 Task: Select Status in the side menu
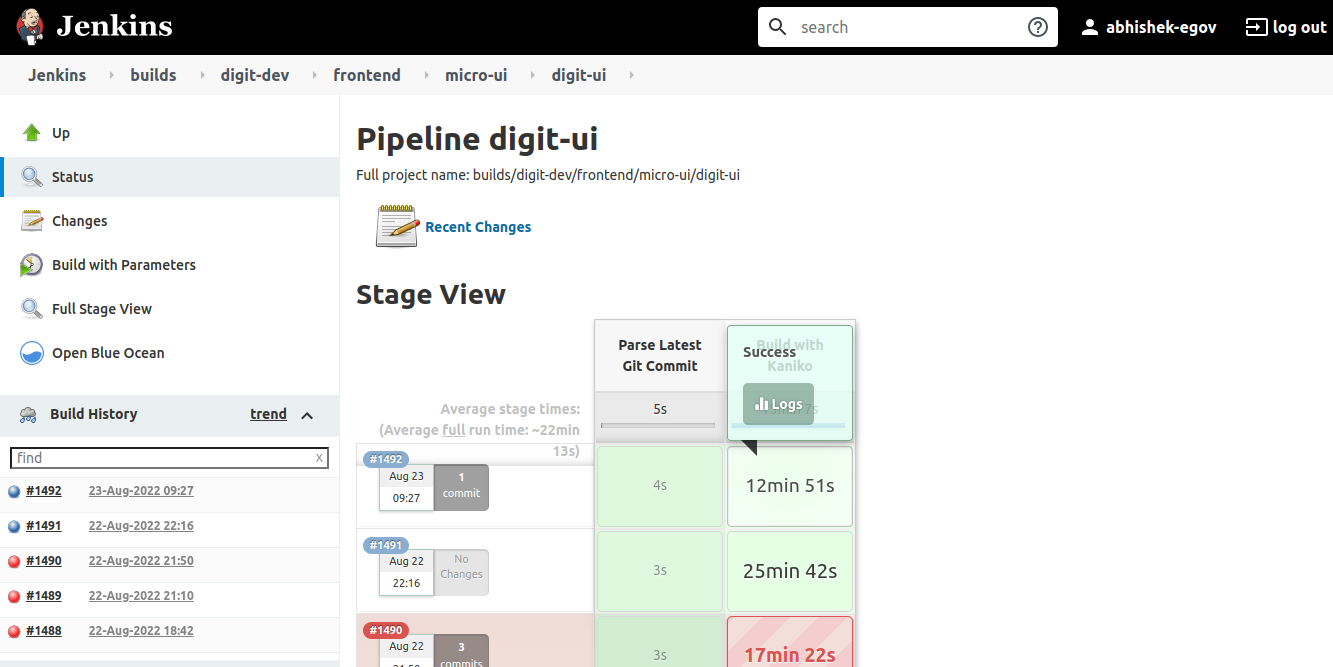coord(72,177)
